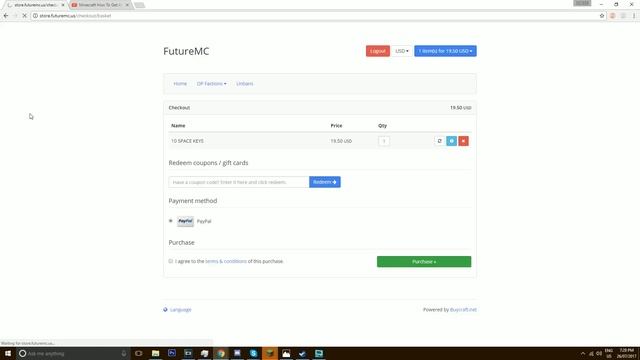Open a new browser tab
Viewport: 640px width, 360px height.
tap(140, 5)
